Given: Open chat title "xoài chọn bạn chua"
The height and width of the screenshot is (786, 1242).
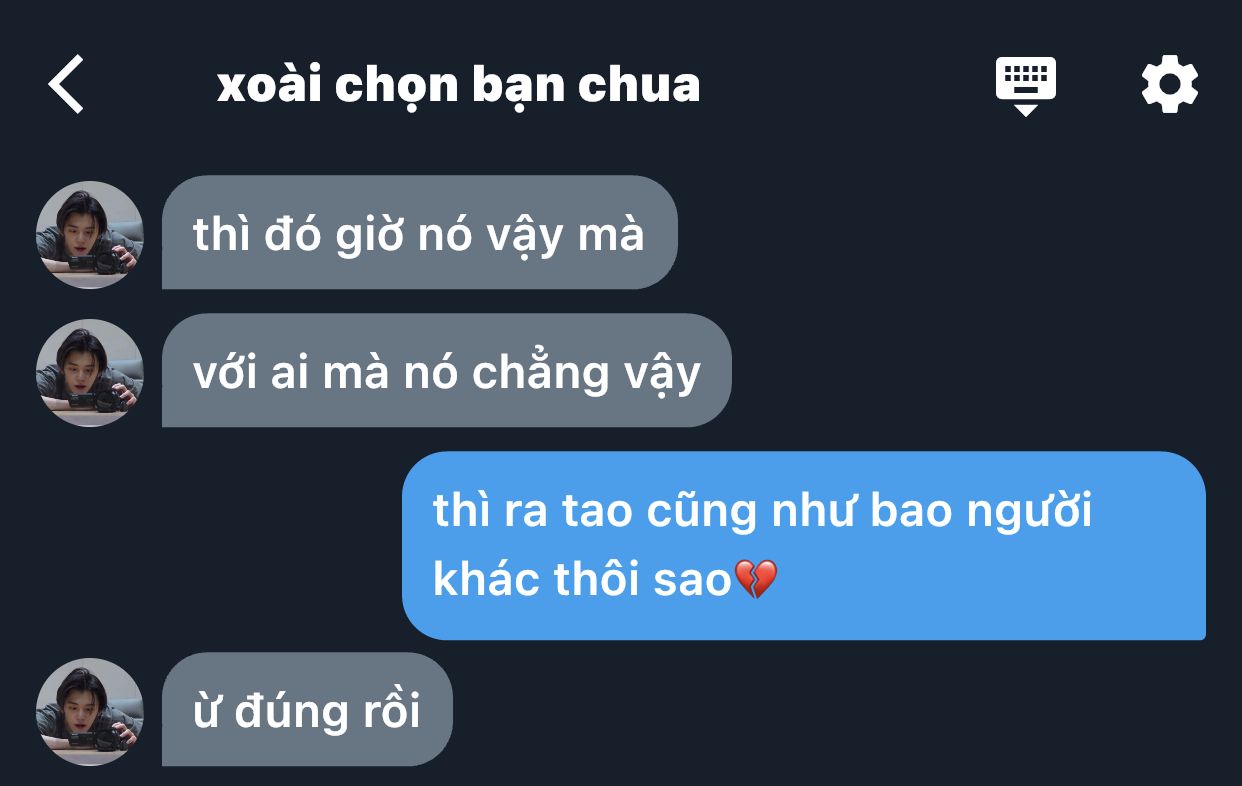Looking at the screenshot, I should [458, 86].
